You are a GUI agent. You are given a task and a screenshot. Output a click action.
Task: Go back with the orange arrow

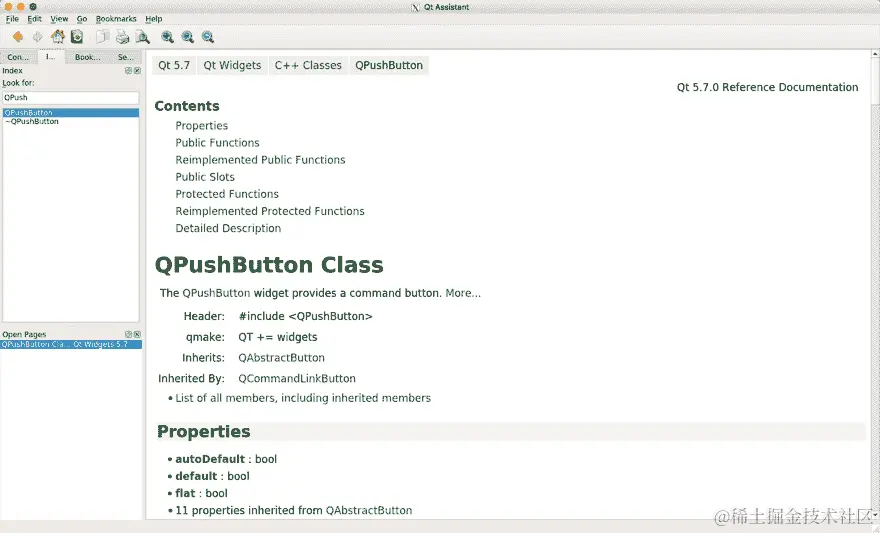pyautogui.click(x=18, y=37)
